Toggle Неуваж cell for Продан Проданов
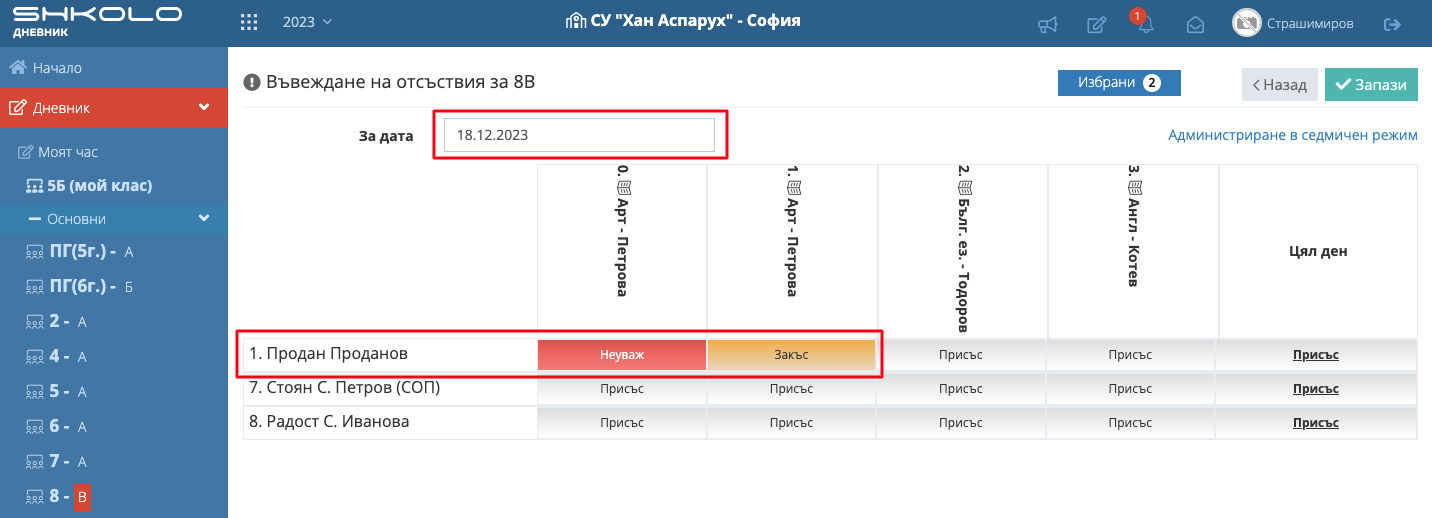The height and width of the screenshot is (518, 1432). click(x=622, y=355)
